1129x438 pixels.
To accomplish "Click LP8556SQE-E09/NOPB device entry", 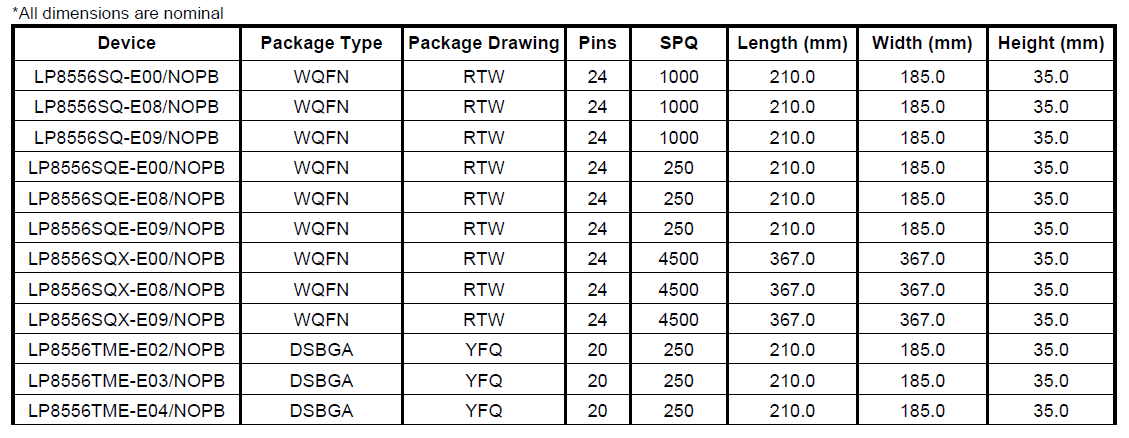I will point(127,228).
